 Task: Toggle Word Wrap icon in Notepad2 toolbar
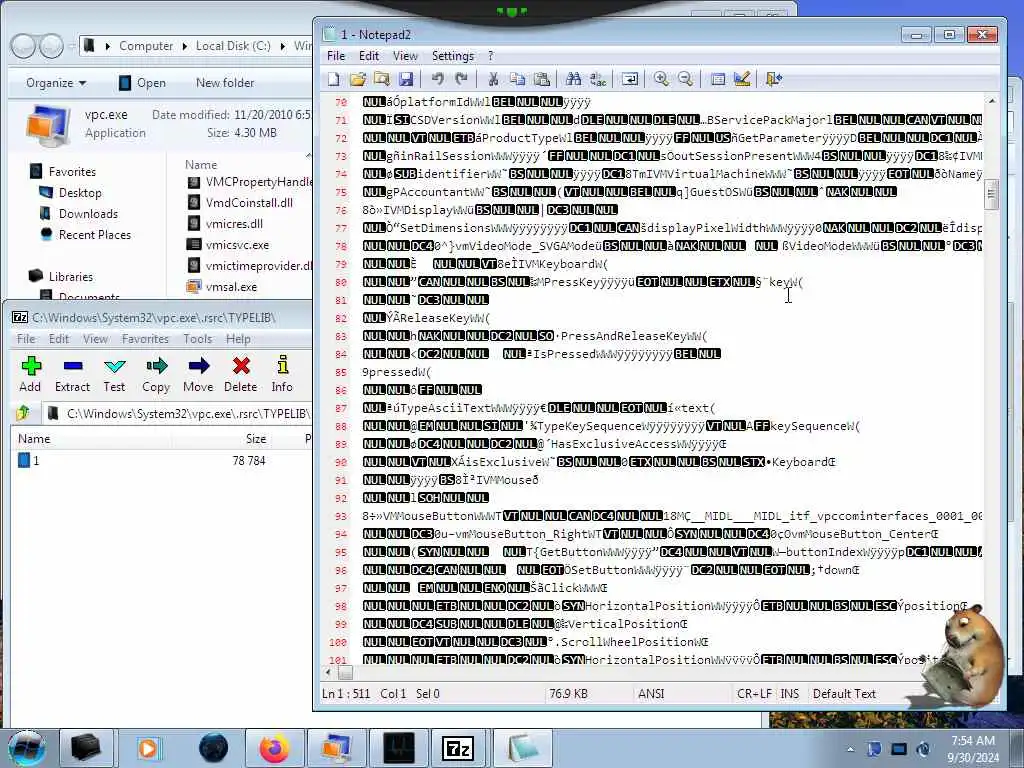(x=630, y=79)
